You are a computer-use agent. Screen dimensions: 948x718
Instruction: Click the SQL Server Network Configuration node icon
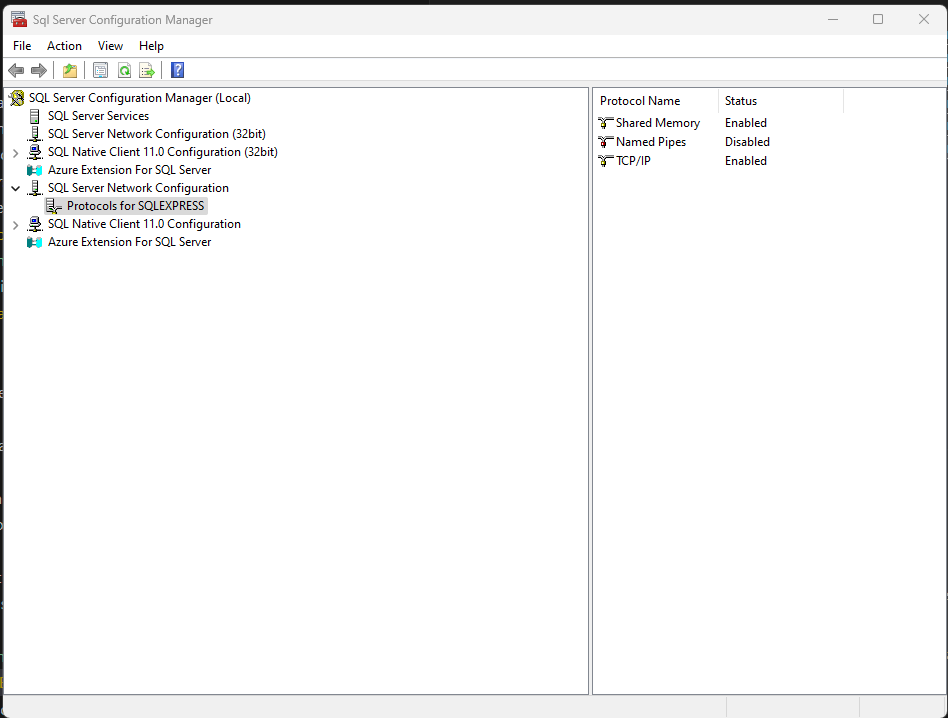pyautogui.click(x=35, y=188)
